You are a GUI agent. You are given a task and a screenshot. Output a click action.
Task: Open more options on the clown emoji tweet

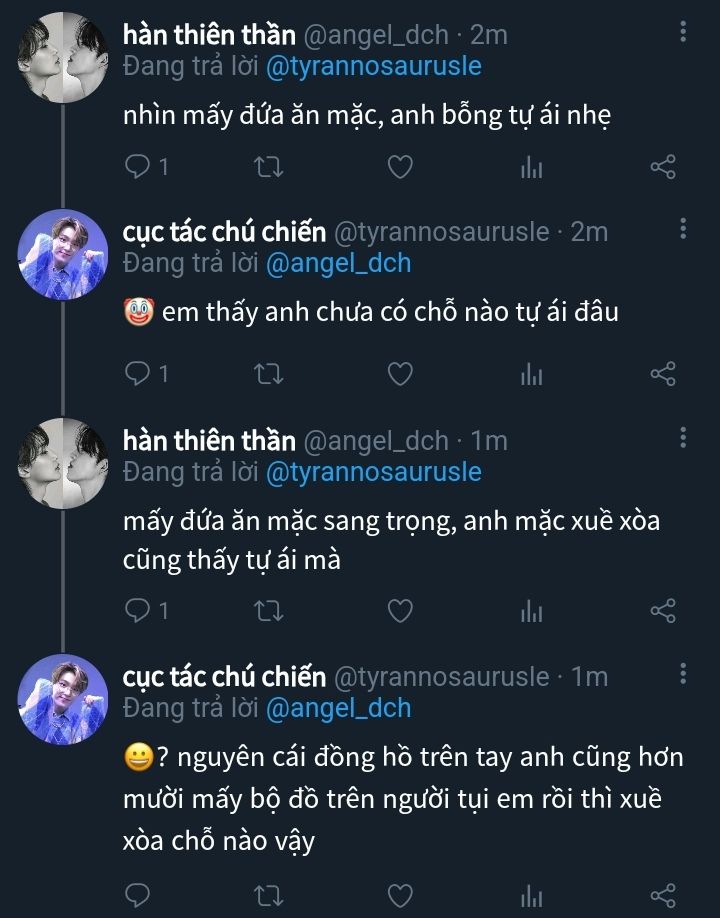point(683,231)
